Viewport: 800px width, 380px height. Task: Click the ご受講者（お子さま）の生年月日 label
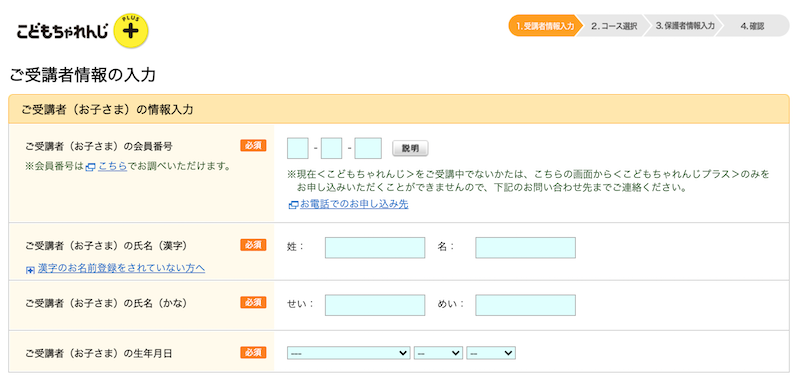pos(98,353)
